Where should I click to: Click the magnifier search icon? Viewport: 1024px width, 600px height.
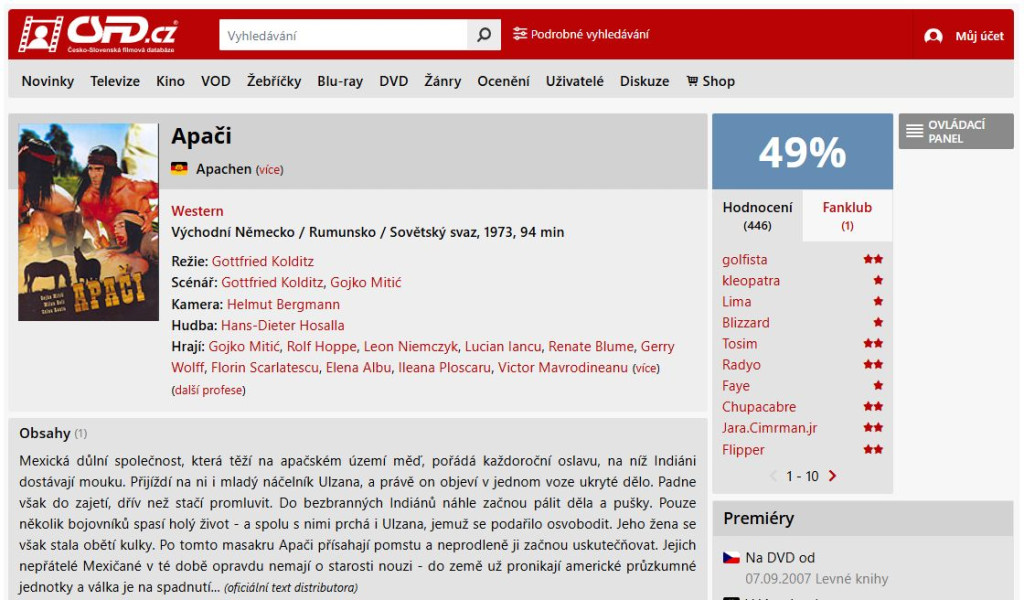(x=484, y=35)
